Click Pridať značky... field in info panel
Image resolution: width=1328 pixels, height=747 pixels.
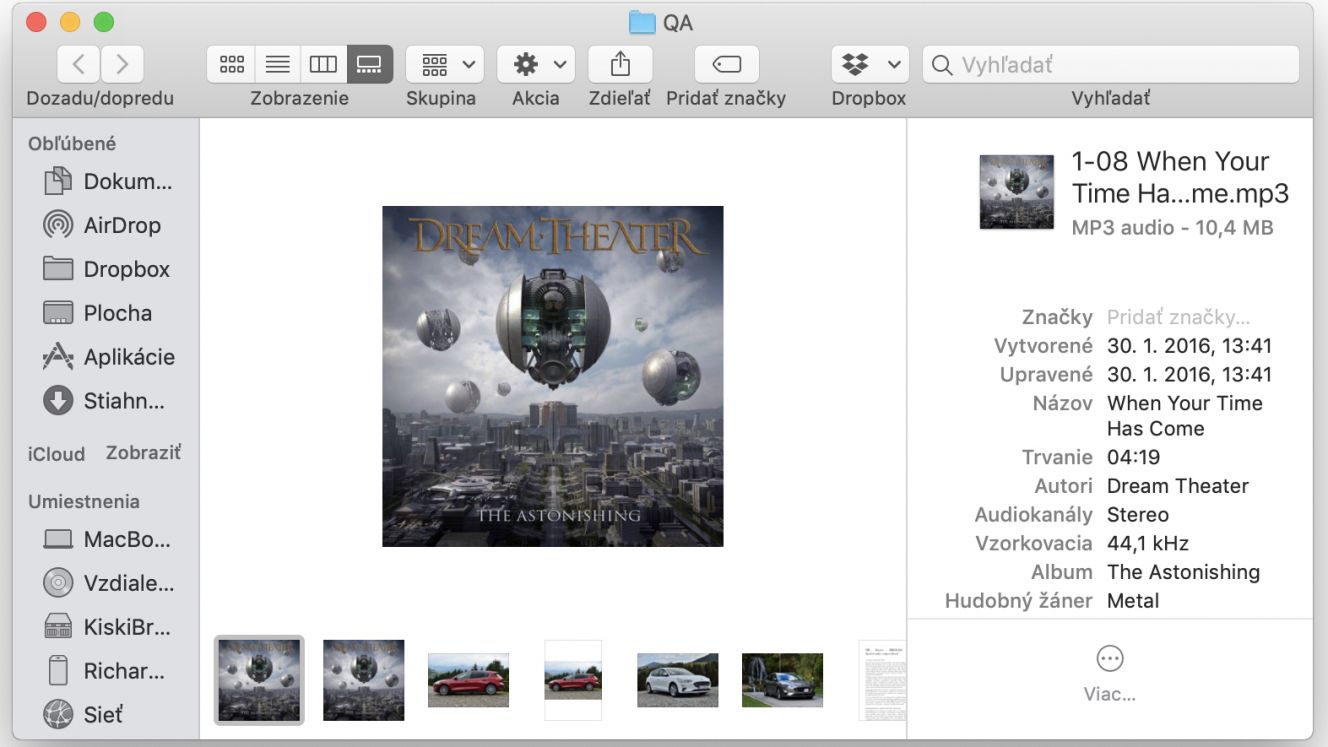pos(1178,317)
